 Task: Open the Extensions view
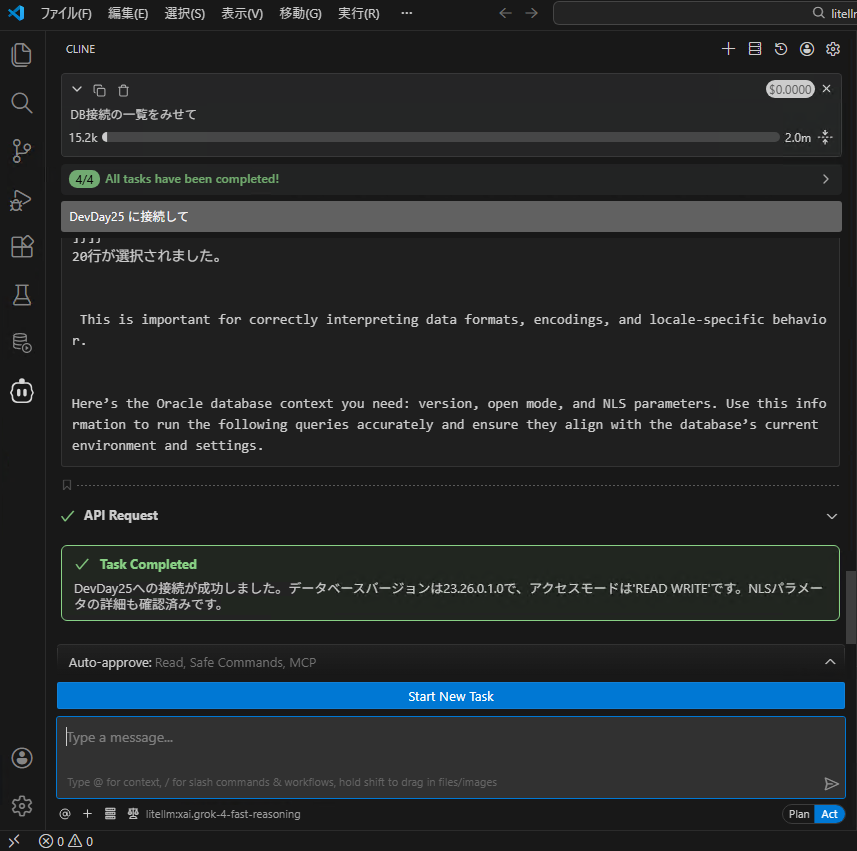(21, 247)
